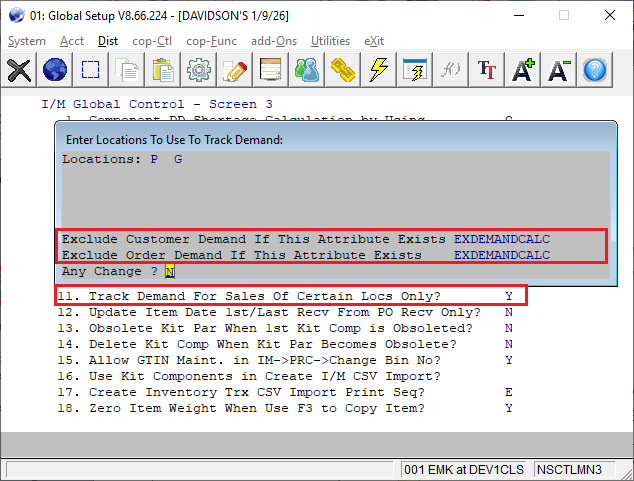Open the System menu
Viewport: 634px width, 481px height.
[x=26, y=40]
